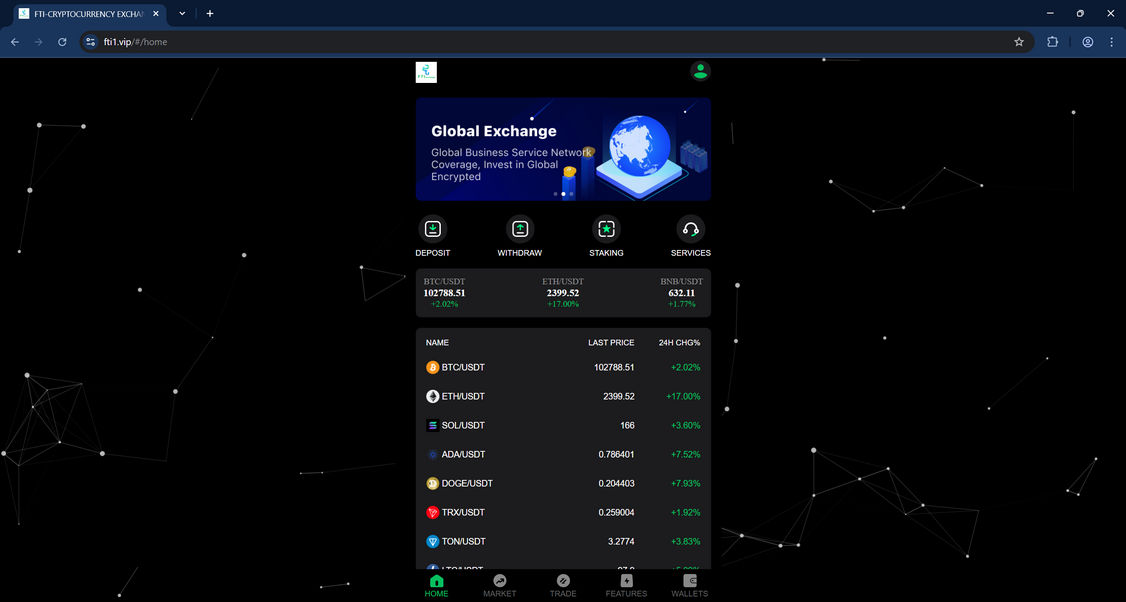
Task: Open the Services headset icon
Action: 691,229
